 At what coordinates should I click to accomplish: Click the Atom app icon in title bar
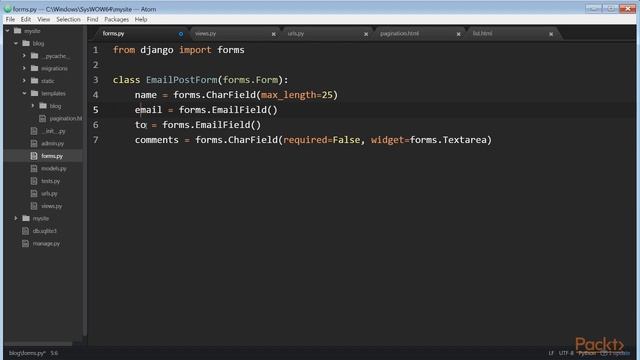pyautogui.click(x=7, y=9)
